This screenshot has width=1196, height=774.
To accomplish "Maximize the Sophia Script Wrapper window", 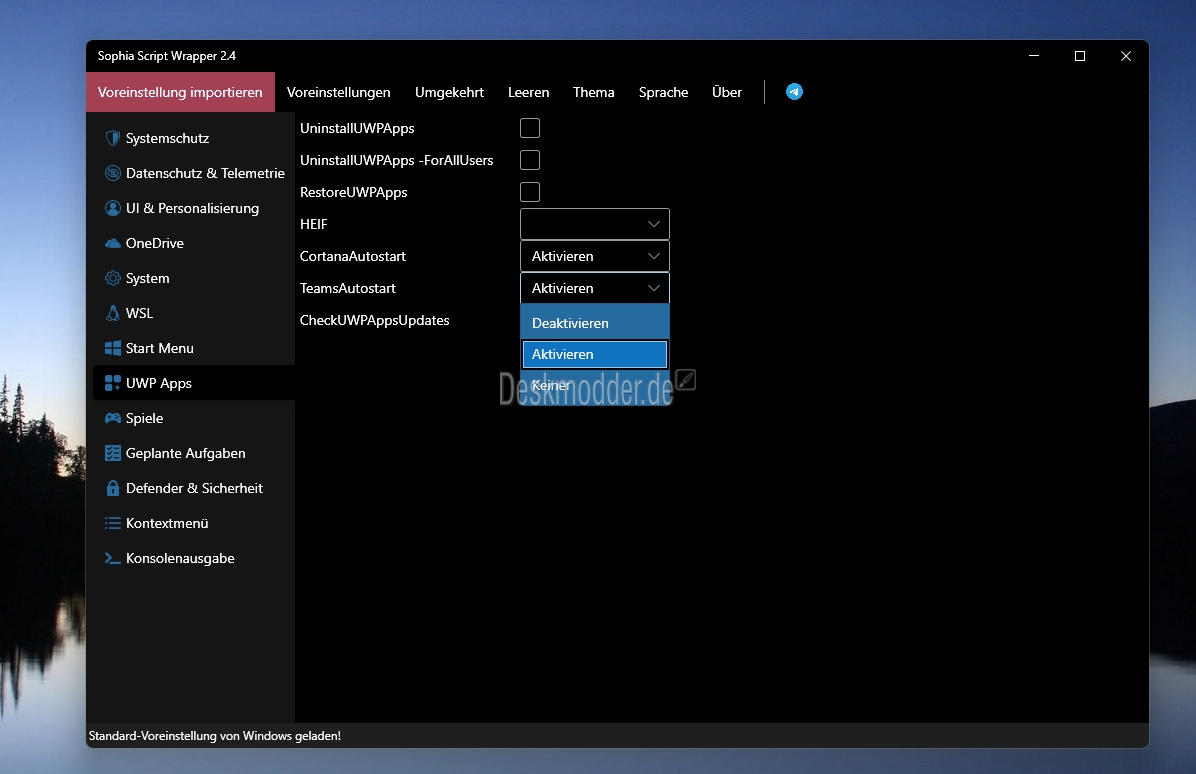I will pos(1079,56).
